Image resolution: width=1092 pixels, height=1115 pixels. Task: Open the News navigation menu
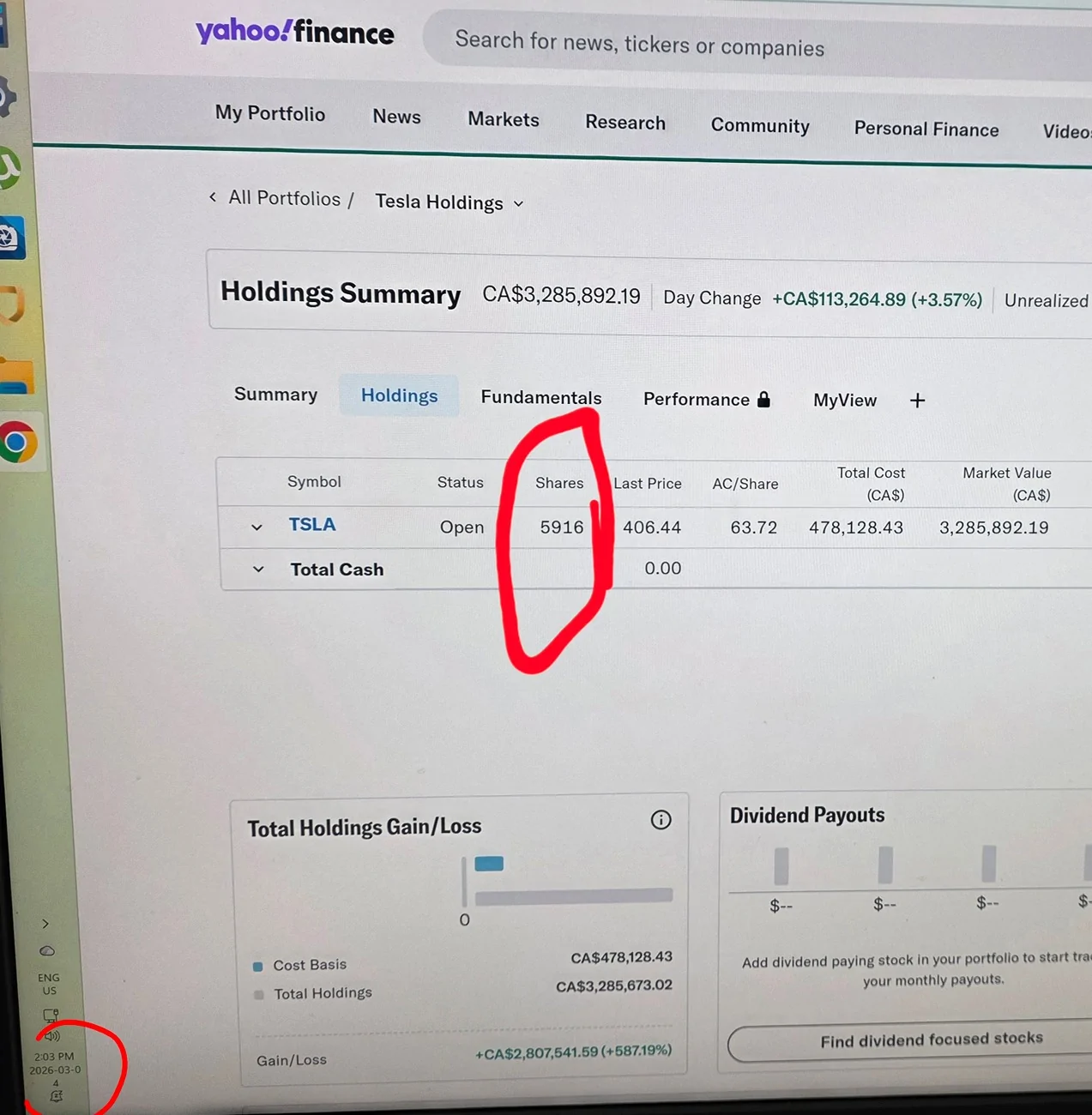[396, 117]
